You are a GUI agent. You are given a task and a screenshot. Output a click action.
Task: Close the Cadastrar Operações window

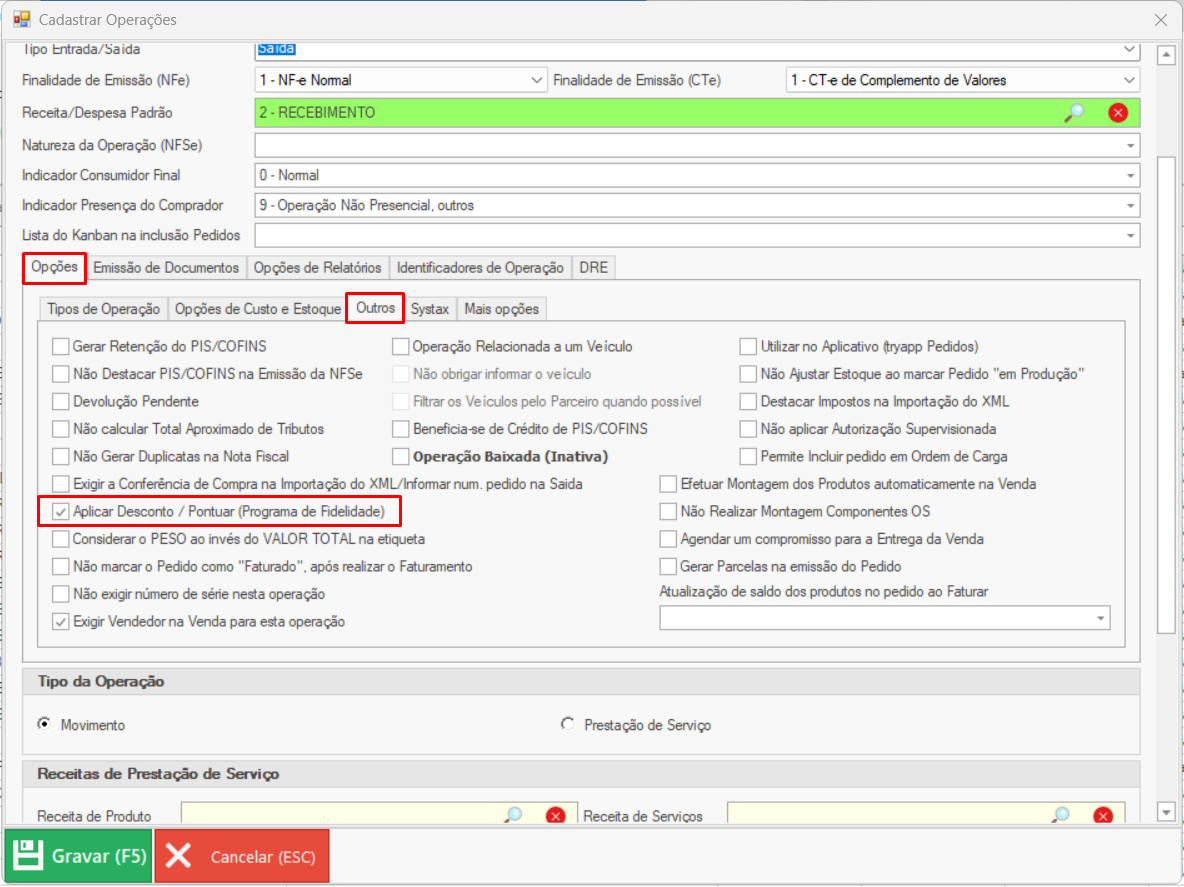coord(1161,20)
